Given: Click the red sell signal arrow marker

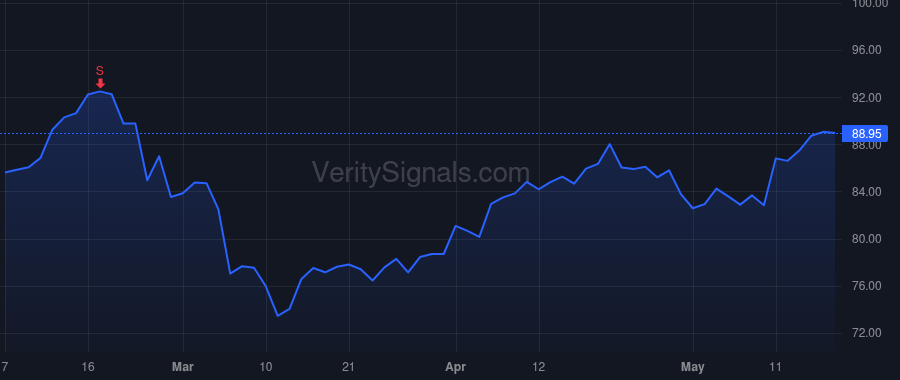Looking at the screenshot, I should 100,83.
